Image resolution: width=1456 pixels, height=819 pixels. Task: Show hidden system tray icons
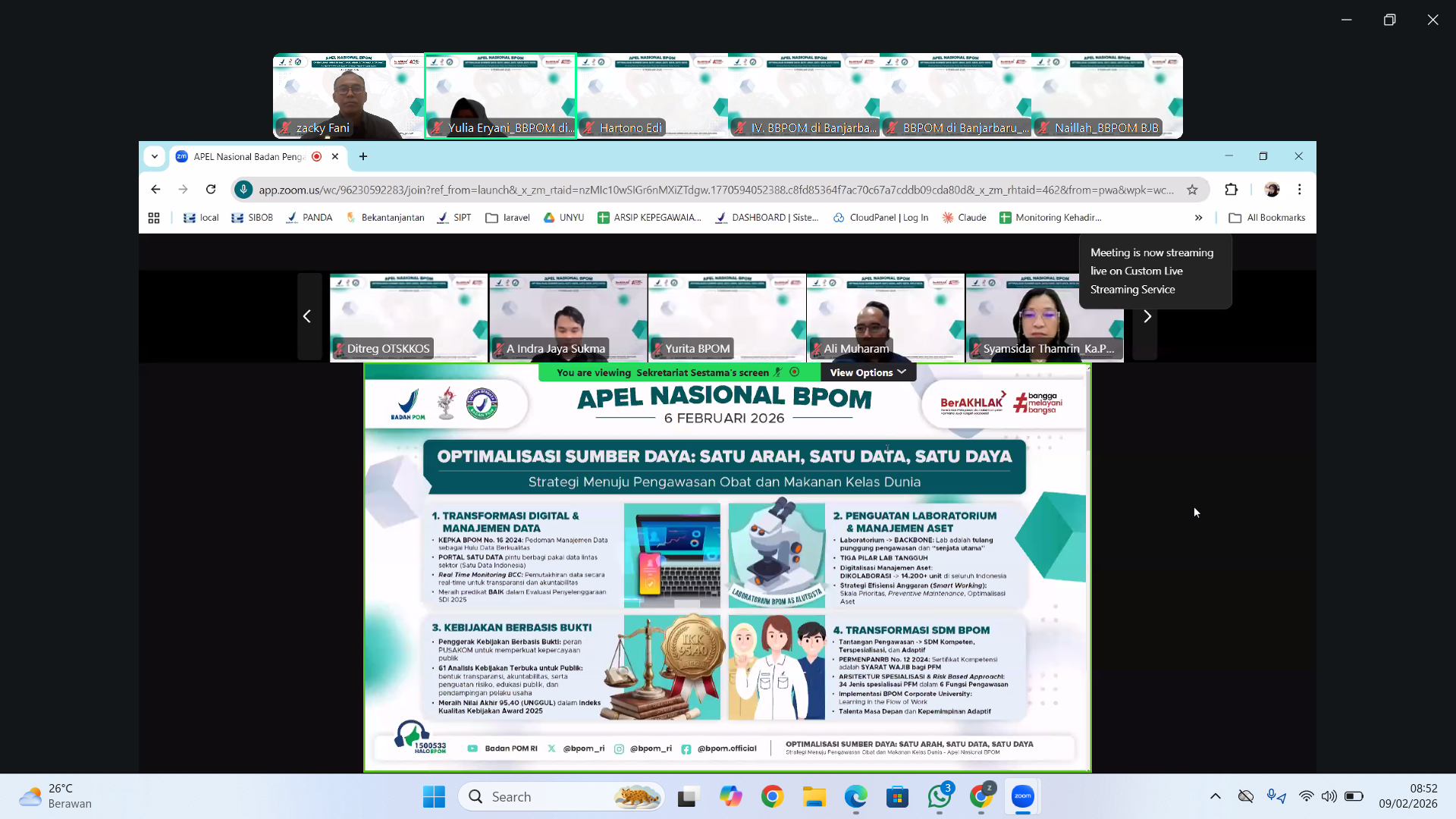(x=1215, y=796)
